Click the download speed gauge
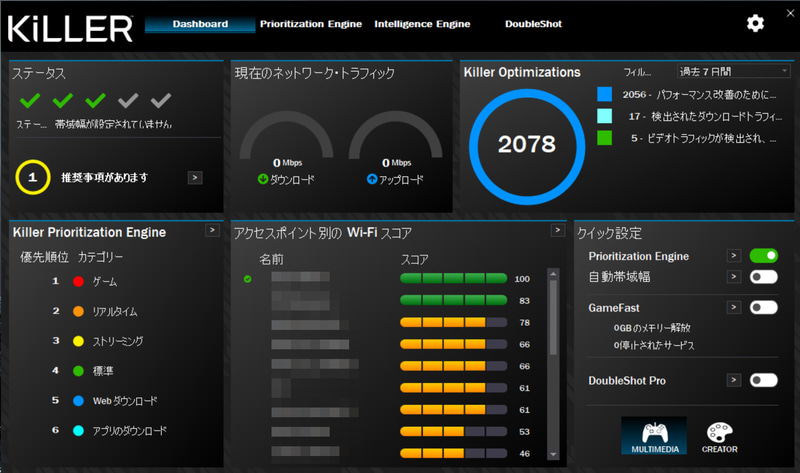This screenshot has width=800, height=473. [287, 137]
